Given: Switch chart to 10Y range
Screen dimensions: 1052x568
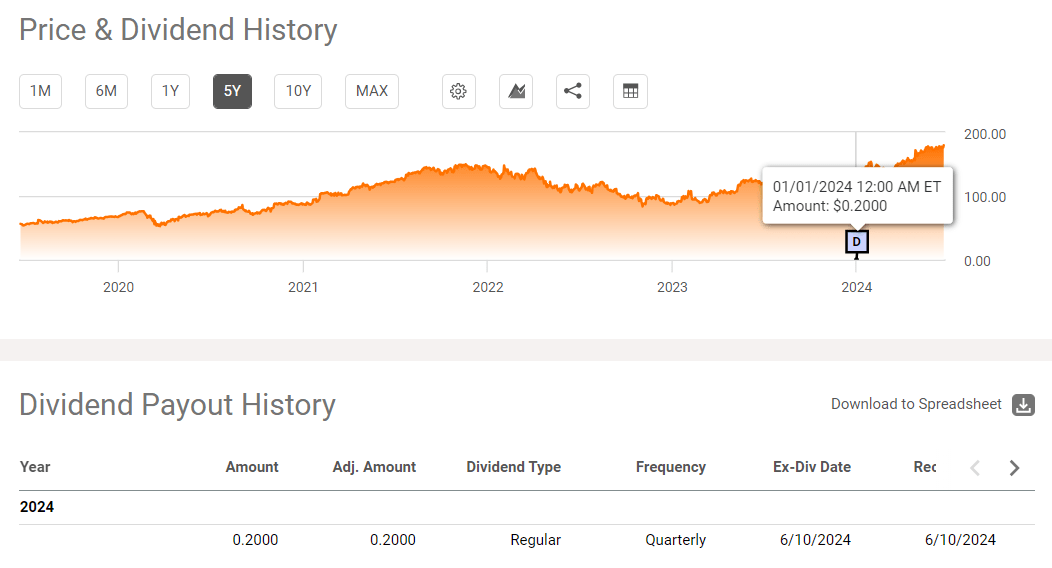Looking at the screenshot, I should pyautogui.click(x=298, y=91).
